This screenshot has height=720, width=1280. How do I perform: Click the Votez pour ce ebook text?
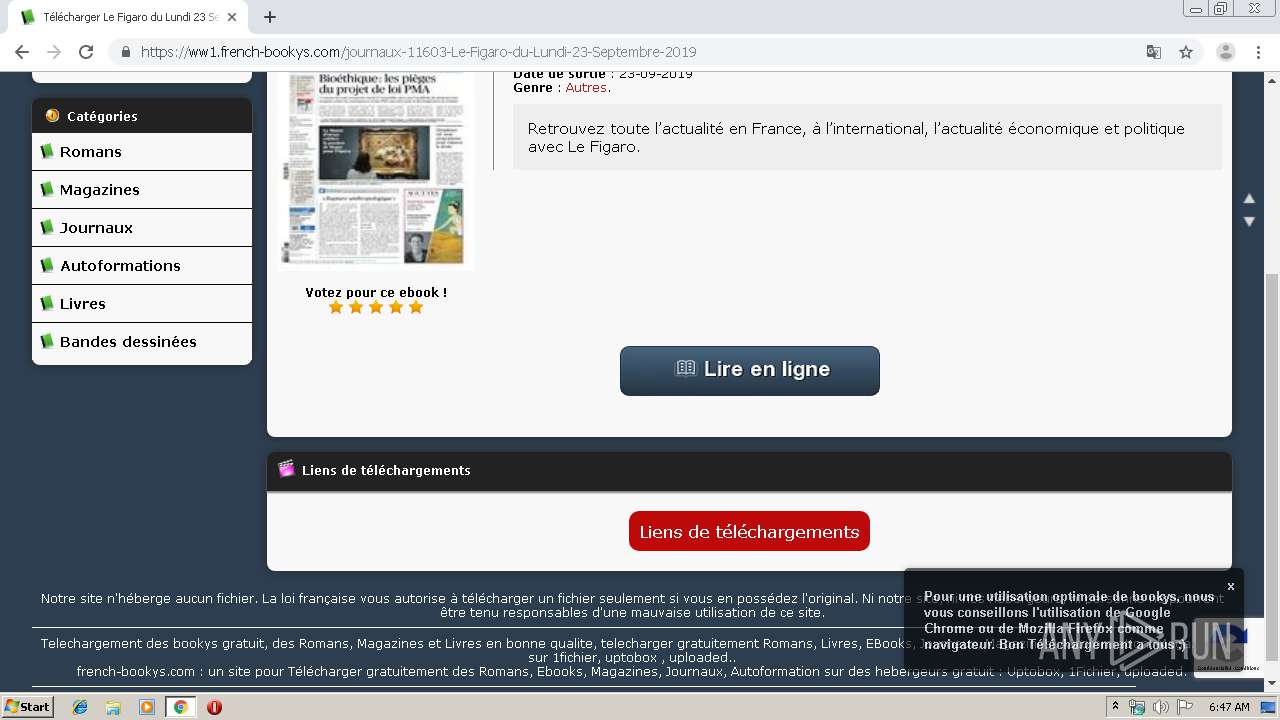pyautogui.click(x=376, y=292)
